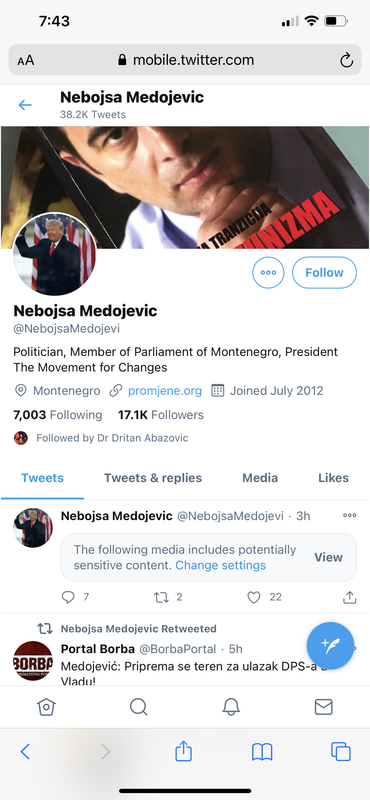
Task: Open the promjene.org website link
Action: tap(165, 391)
